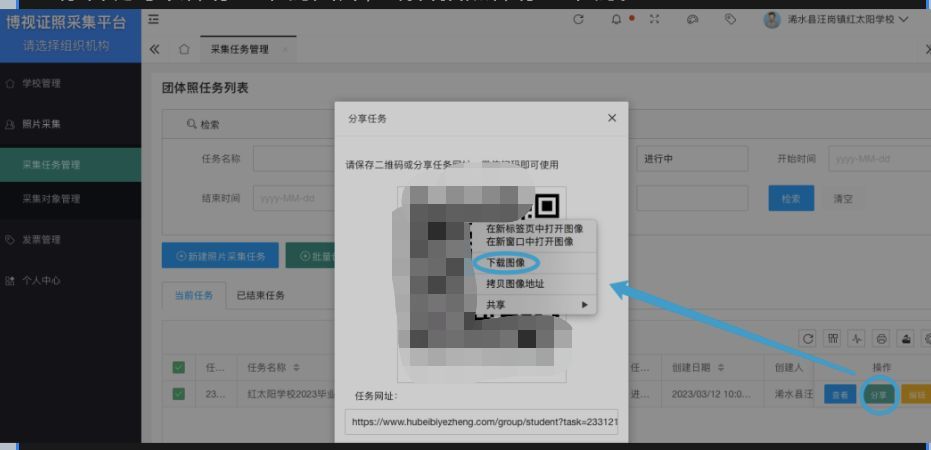The width and height of the screenshot is (931, 450).
Task: Click the 开始时间 date field
Action: [880, 159]
